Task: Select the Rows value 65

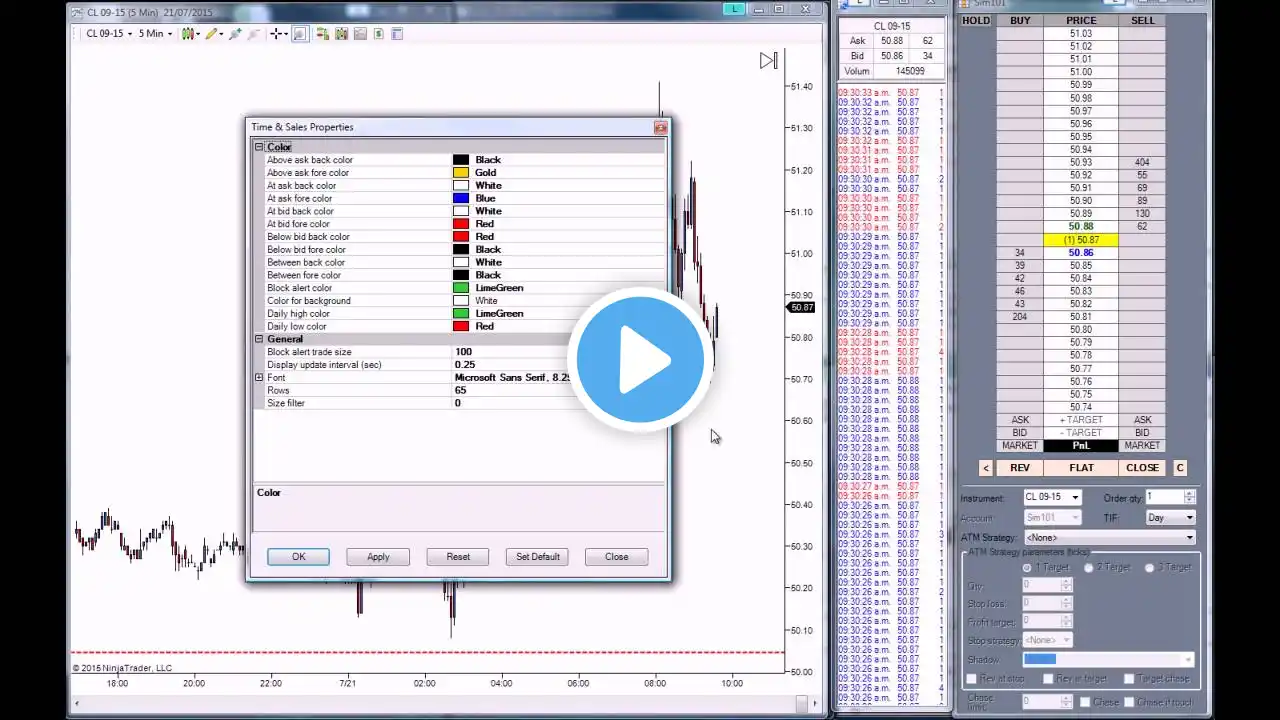Action: coord(461,390)
